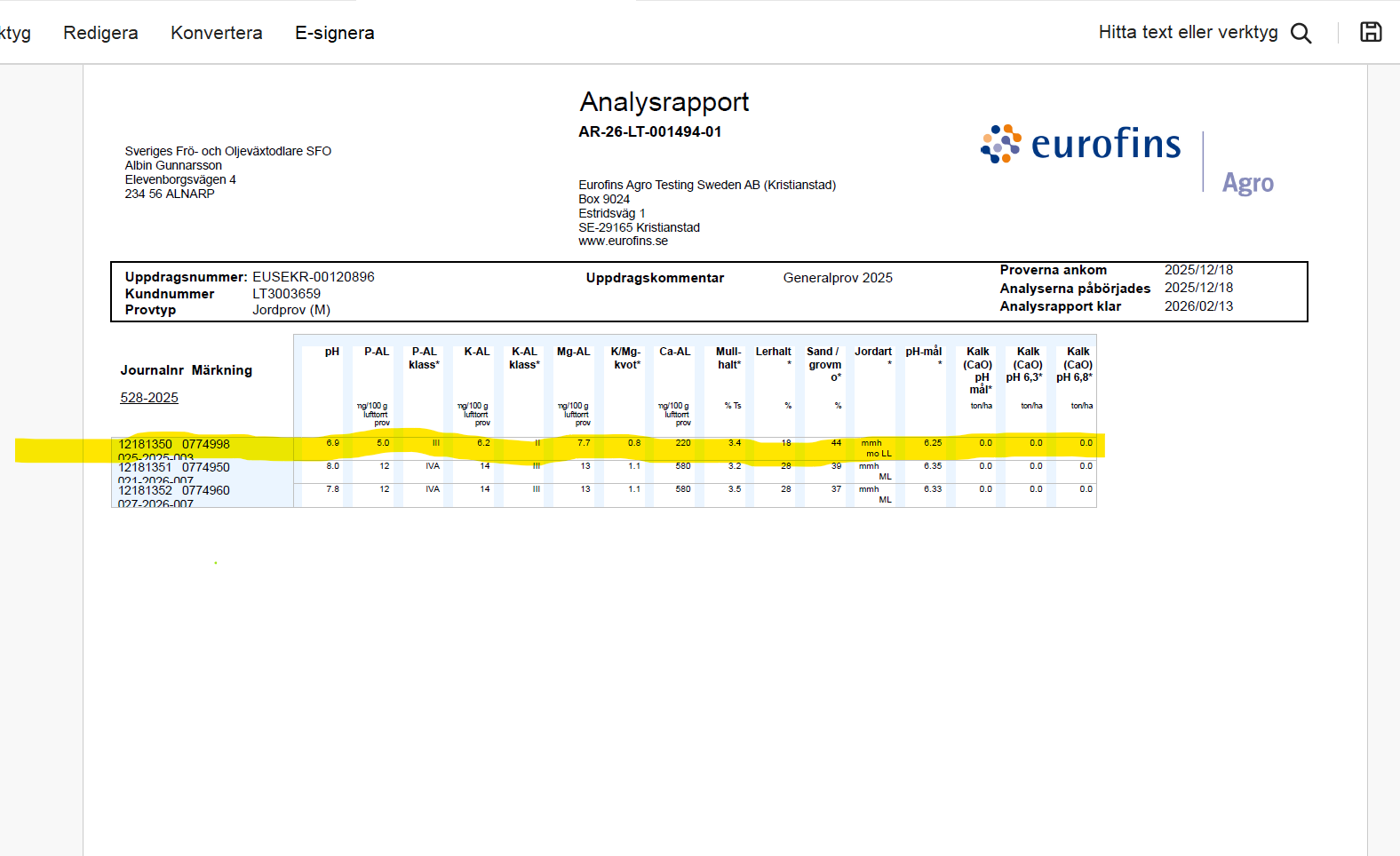
Task: Open the E-signera menu
Action: tap(334, 33)
